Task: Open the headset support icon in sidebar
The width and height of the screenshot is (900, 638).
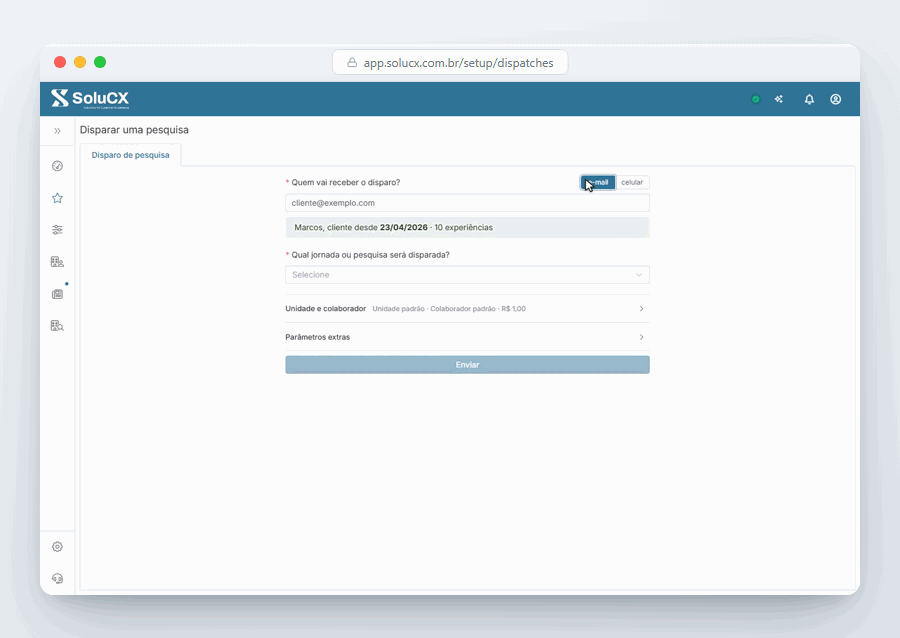Action: (57, 578)
